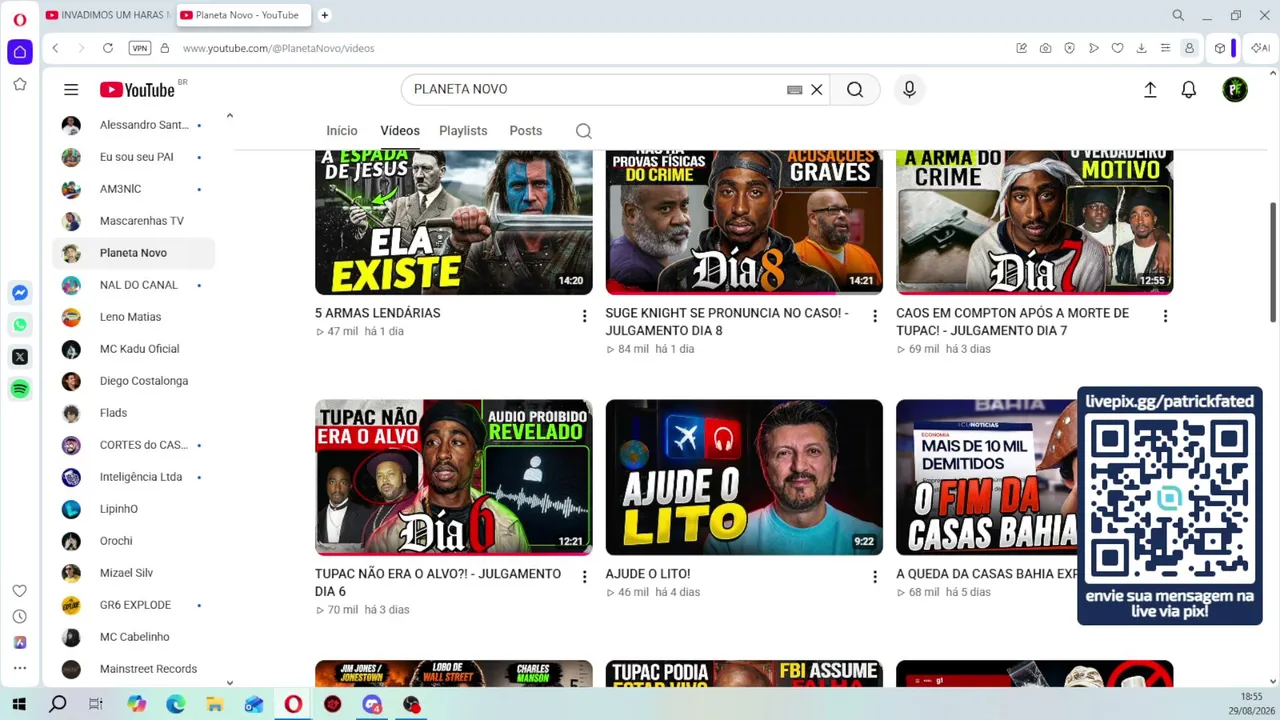Open options menu for Julgamento Dia 8 video

click(x=875, y=316)
